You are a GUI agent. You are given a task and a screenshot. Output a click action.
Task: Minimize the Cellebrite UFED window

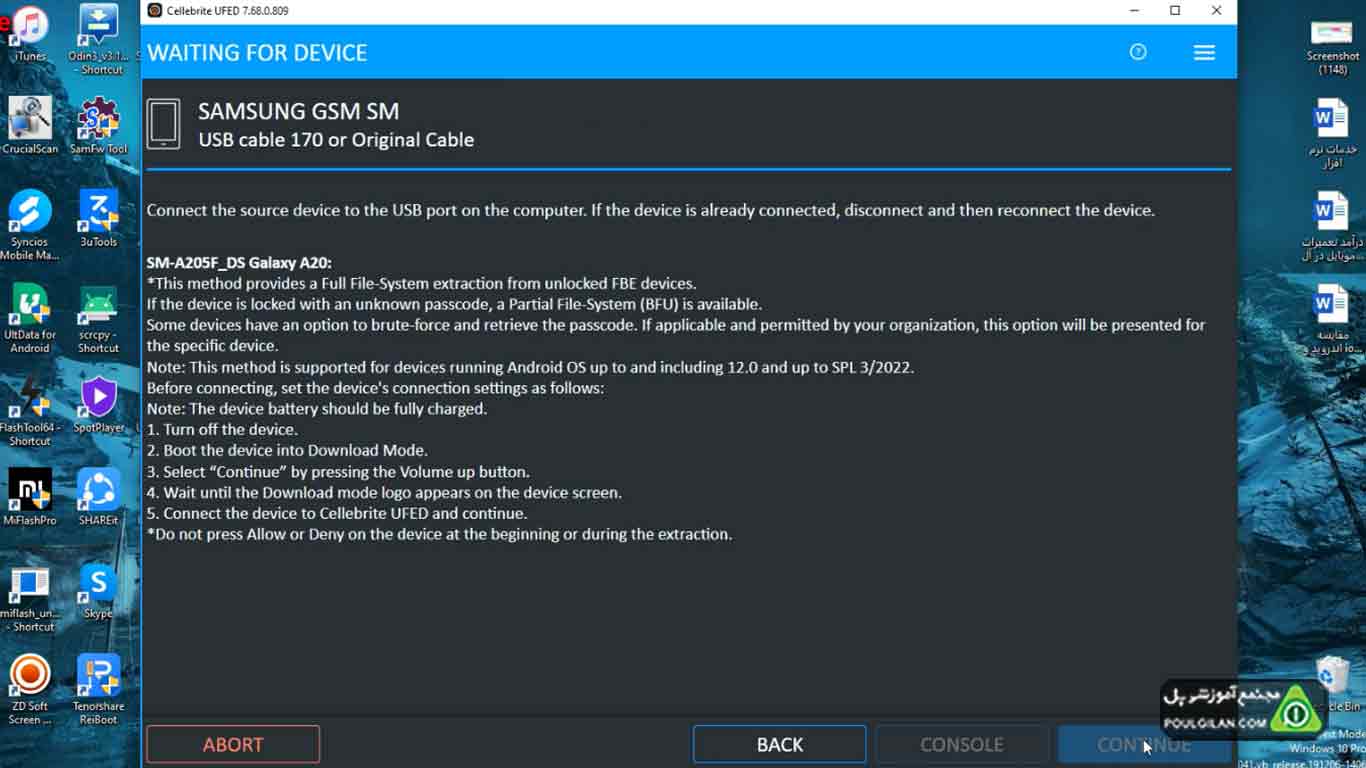click(x=1134, y=11)
